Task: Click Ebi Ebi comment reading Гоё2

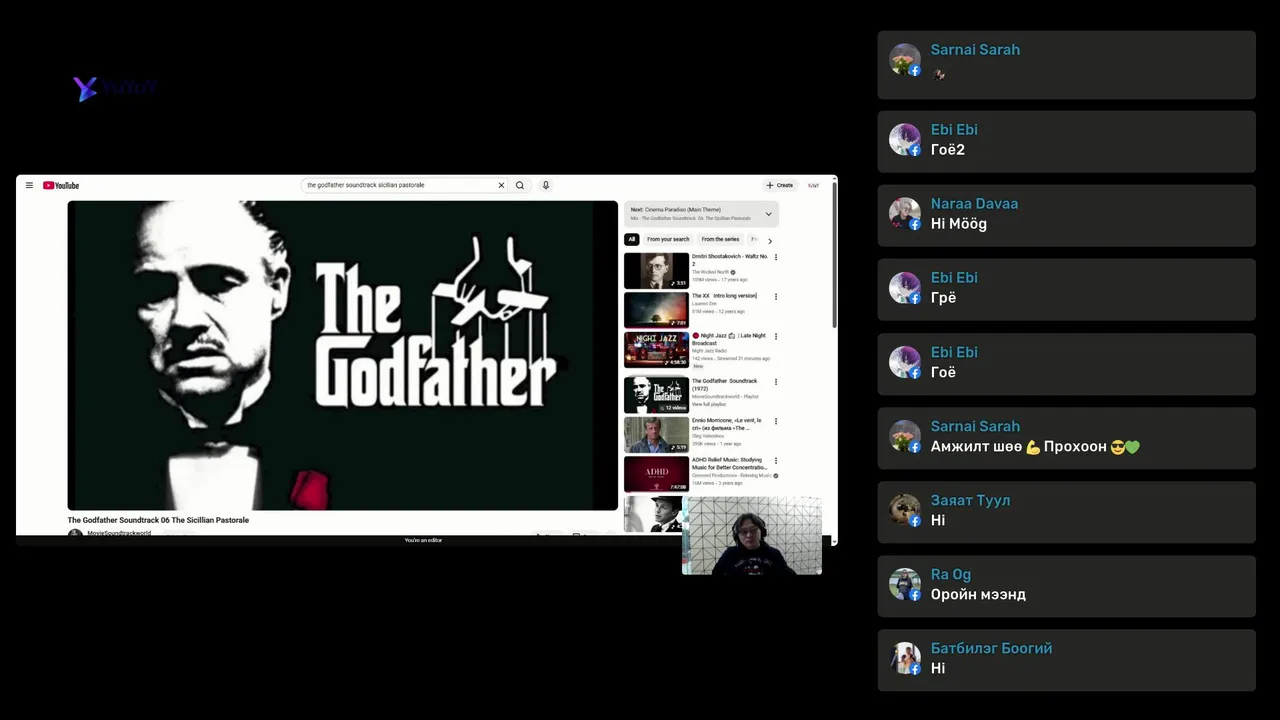Action: pos(948,149)
